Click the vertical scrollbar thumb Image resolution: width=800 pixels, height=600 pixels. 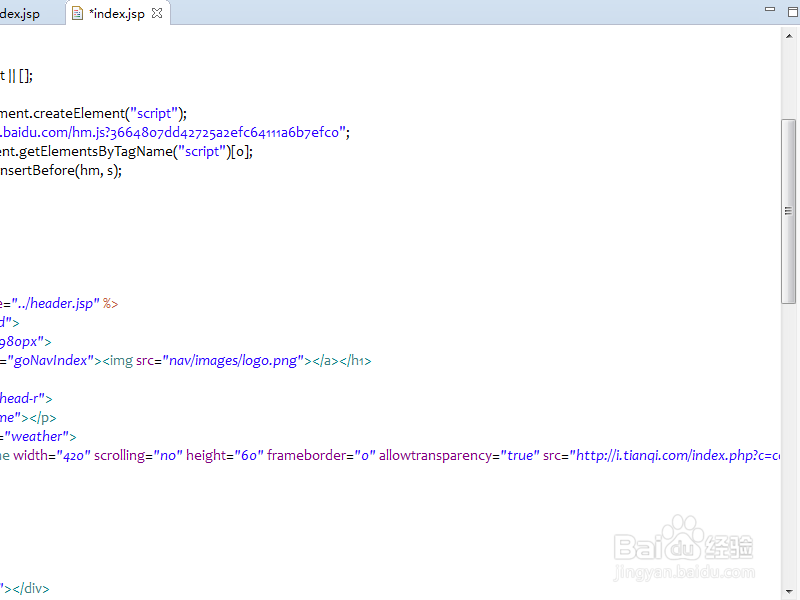pyautogui.click(x=789, y=211)
